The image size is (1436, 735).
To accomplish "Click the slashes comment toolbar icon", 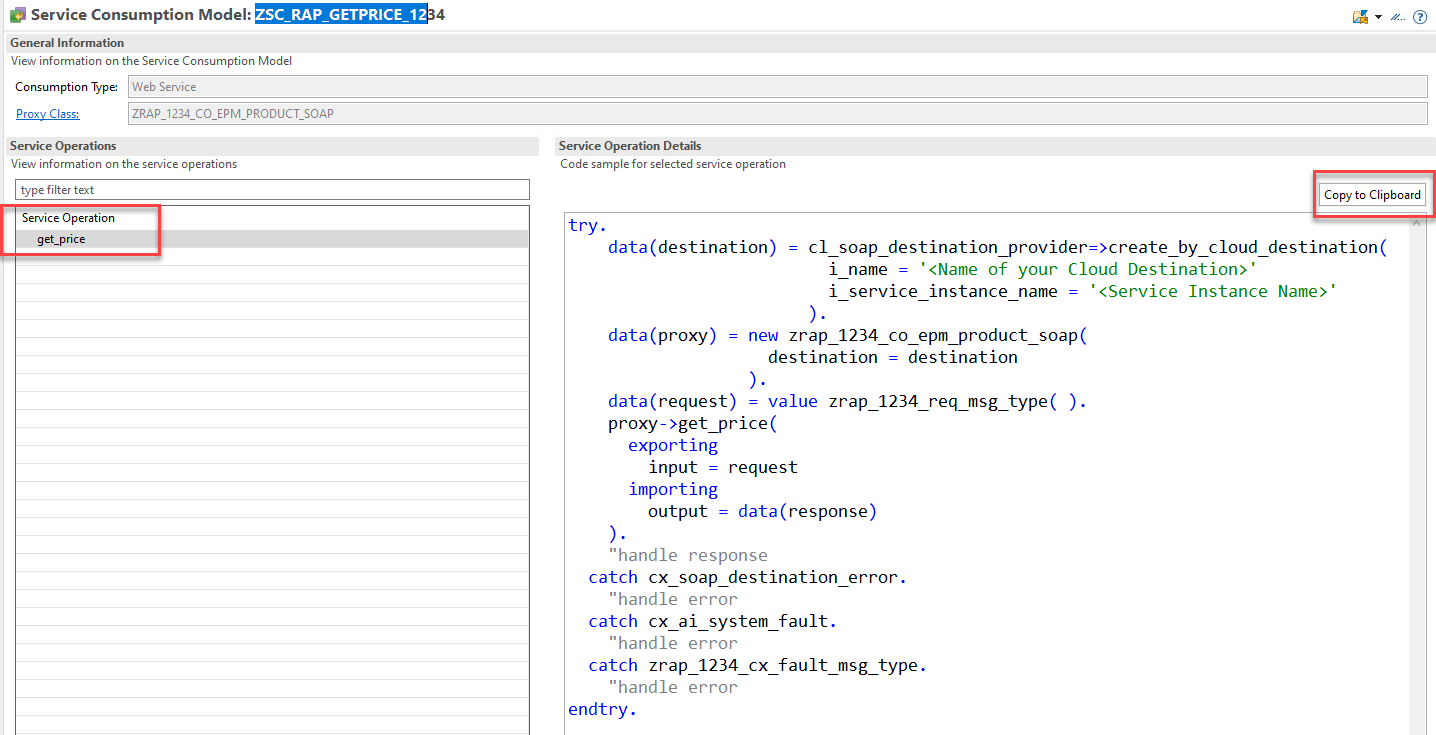I will pos(1397,17).
